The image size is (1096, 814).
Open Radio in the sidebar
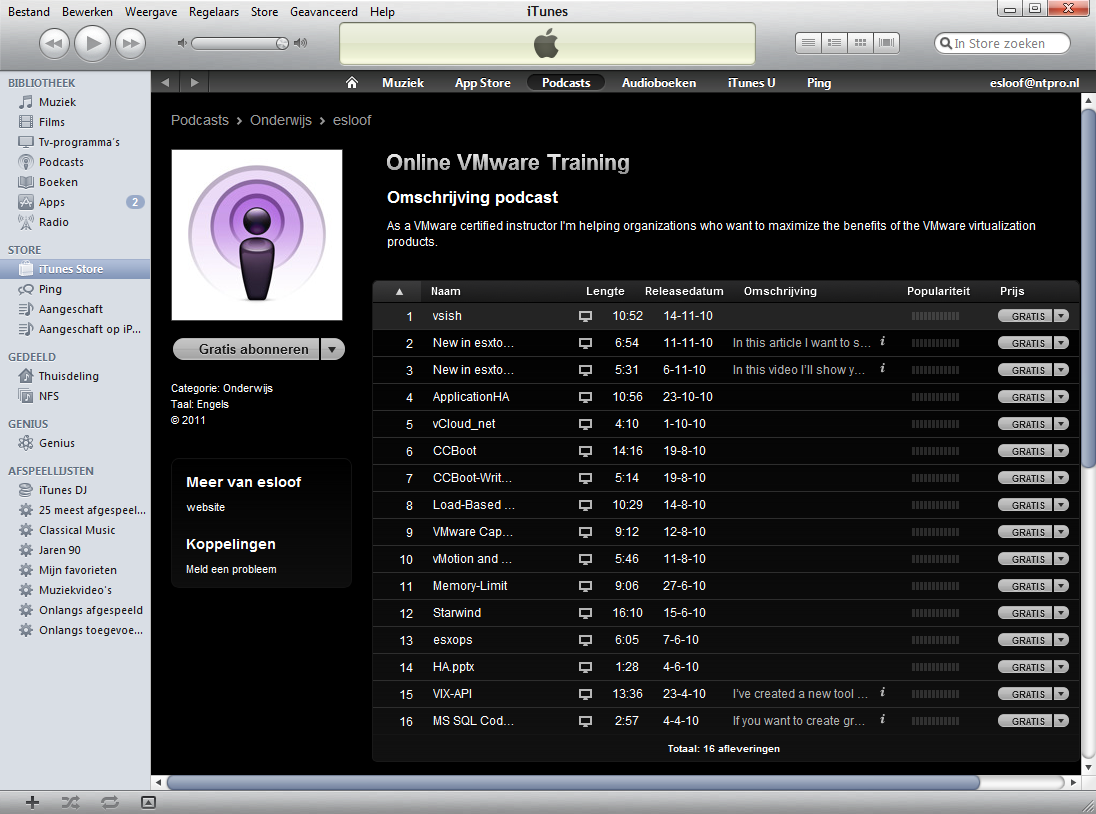(x=54, y=222)
